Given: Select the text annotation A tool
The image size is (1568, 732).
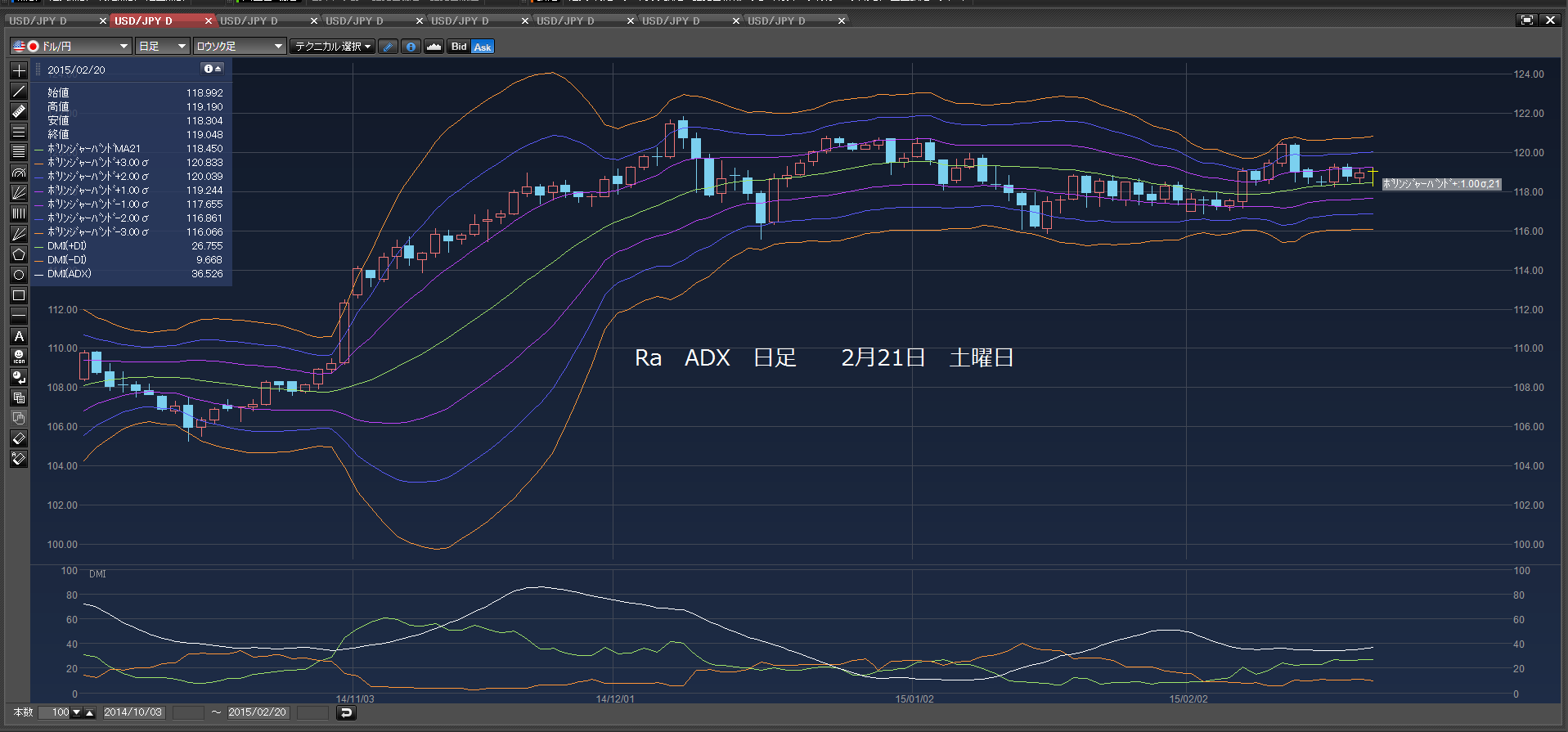Looking at the screenshot, I should click(19, 336).
